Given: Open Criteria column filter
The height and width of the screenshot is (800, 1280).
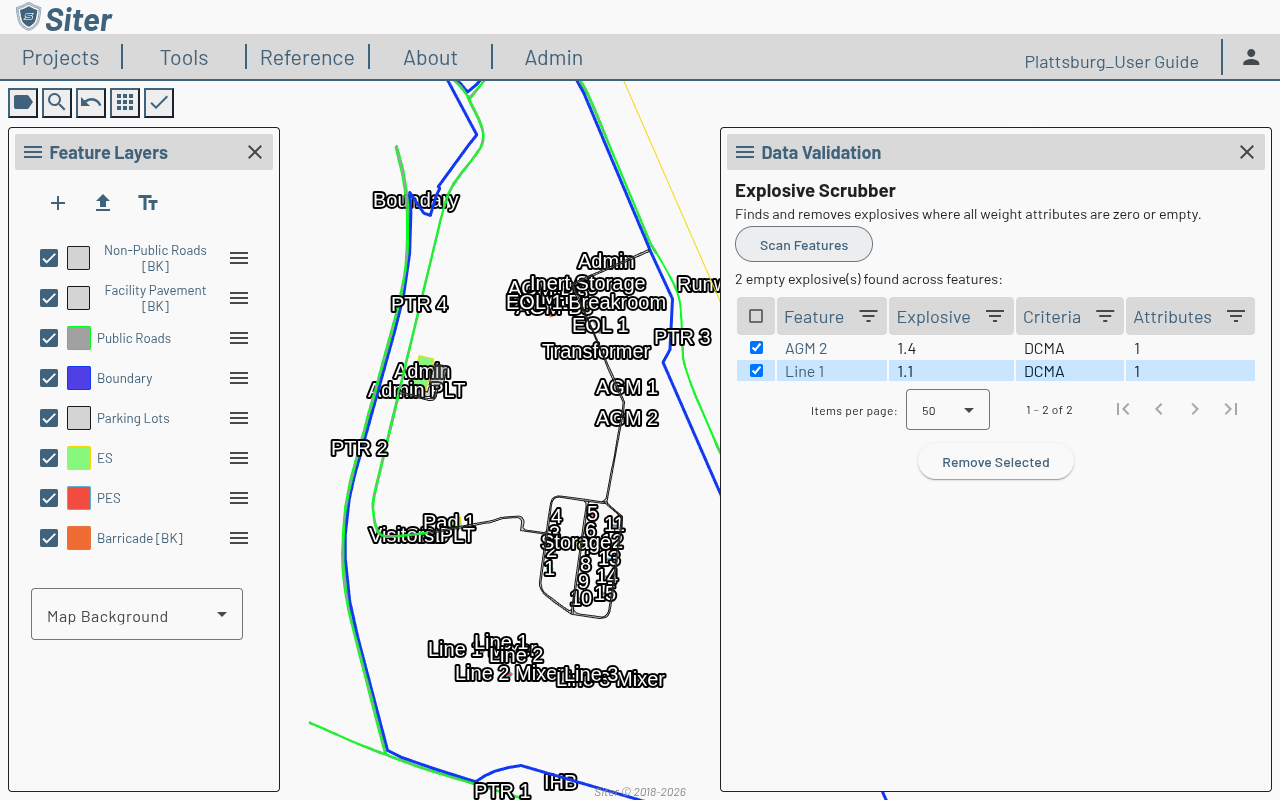Looking at the screenshot, I should click(x=1105, y=316).
